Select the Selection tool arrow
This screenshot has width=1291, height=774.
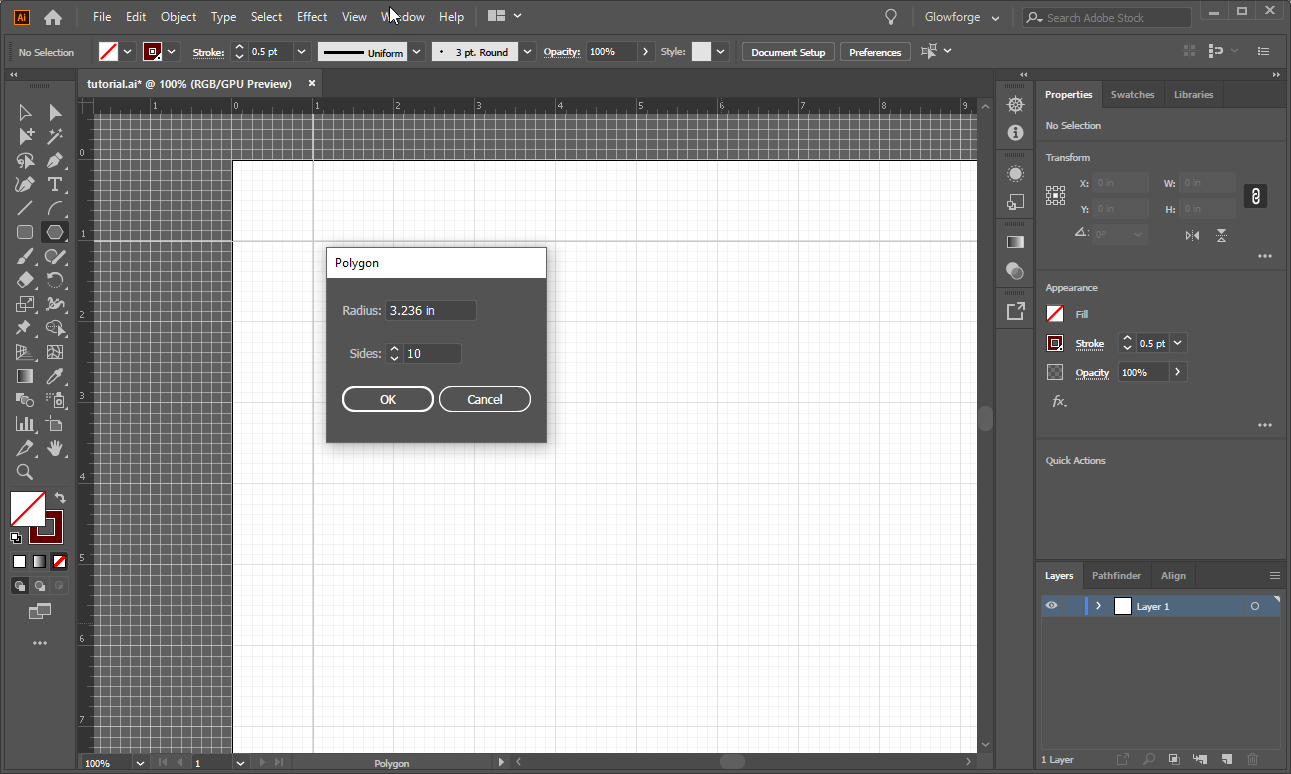[25, 112]
